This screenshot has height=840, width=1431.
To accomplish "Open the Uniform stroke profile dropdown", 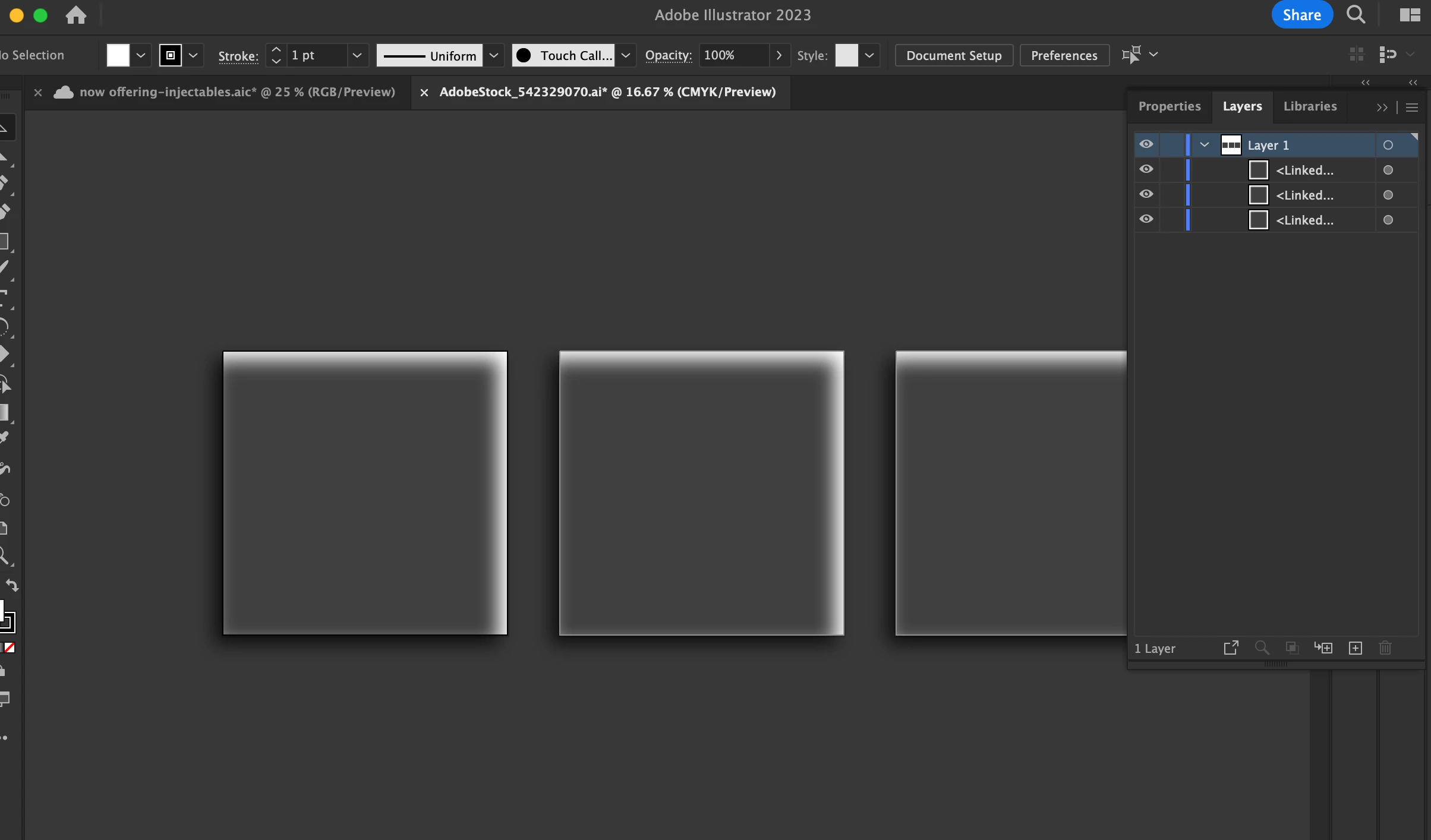I will (x=493, y=55).
